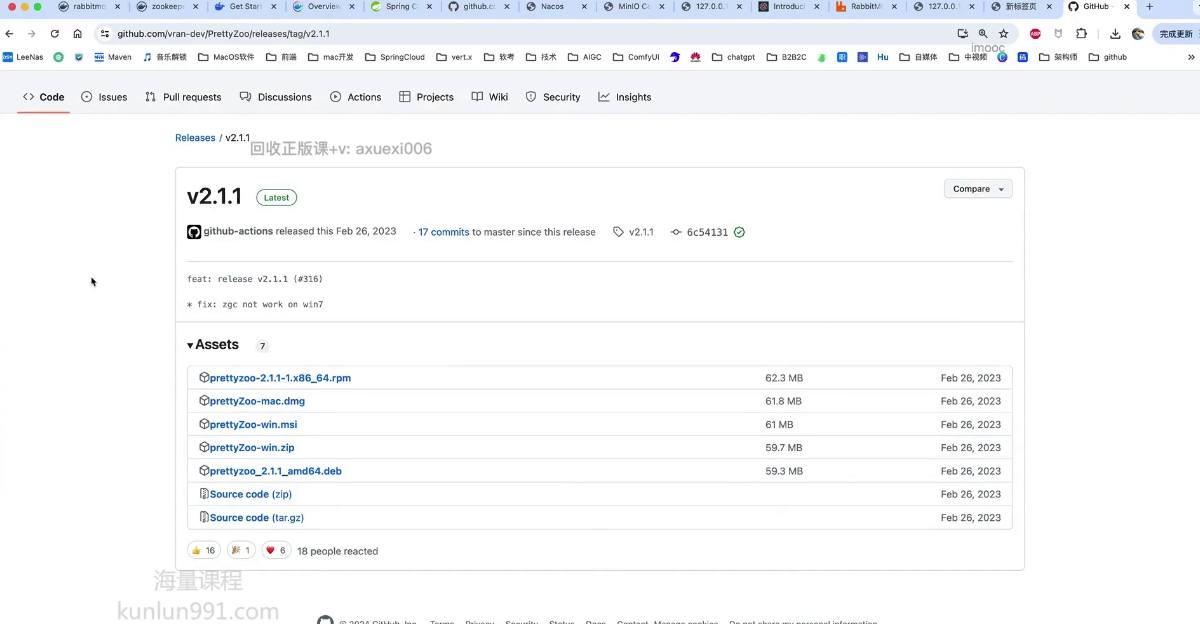Download prettyZoo-mac.dmg
Viewport: 1200px width, 624px height.
tap(257, 401)
